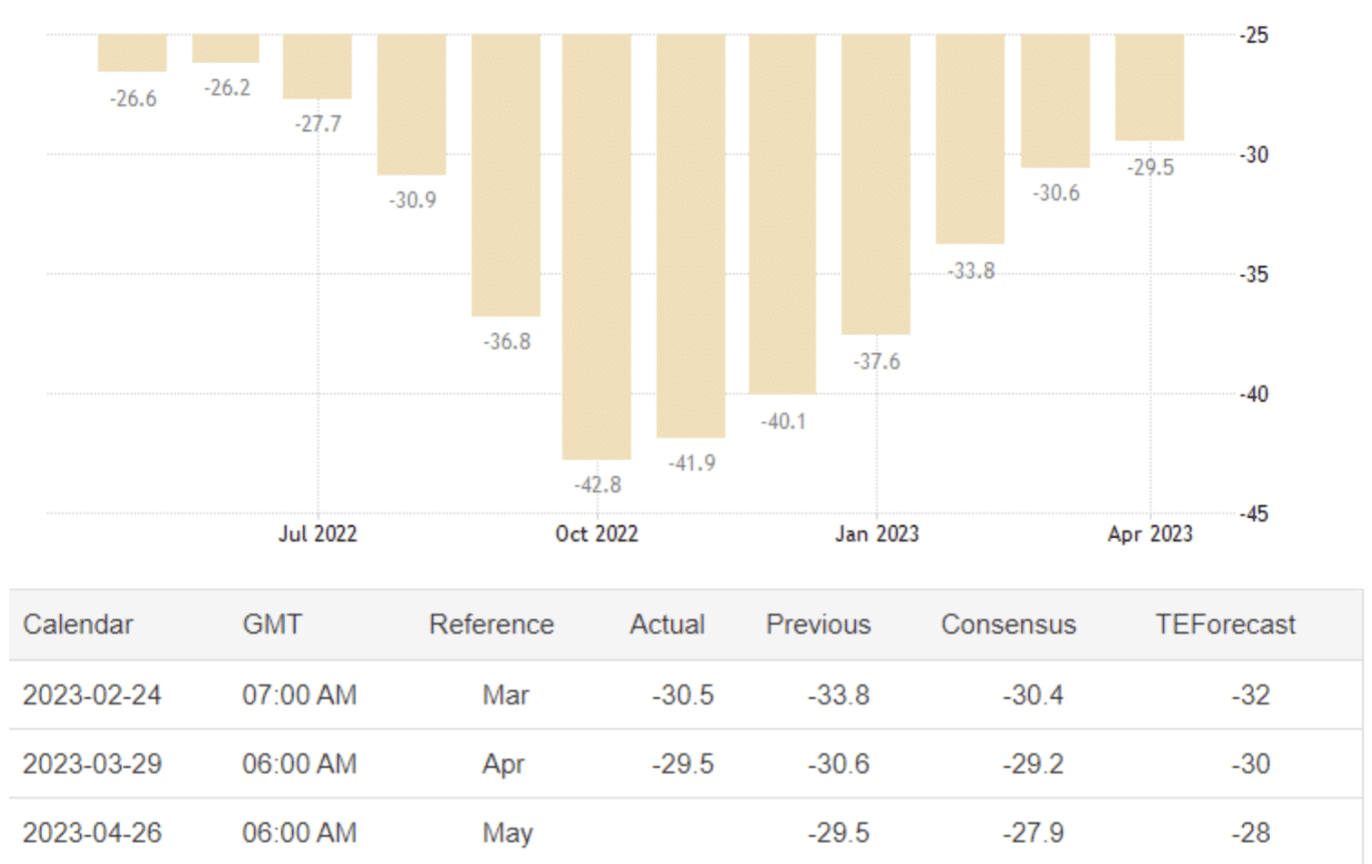Select the -27.7 chart bar
The height and width of the screenshot is (864, 1372).
tap(317, 66)
